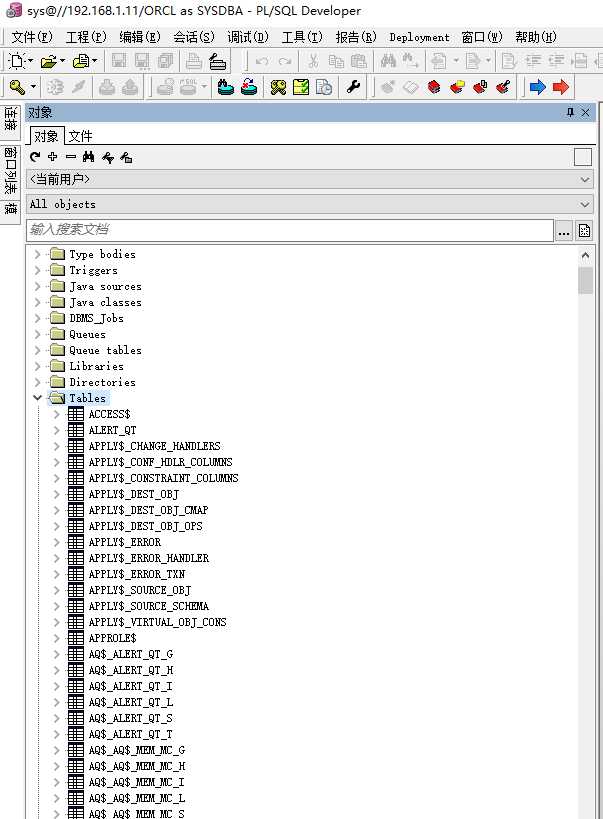Toggle the square box in object browser toolbar
Viewport: 603px width, 819px height.
coord(583,157)
